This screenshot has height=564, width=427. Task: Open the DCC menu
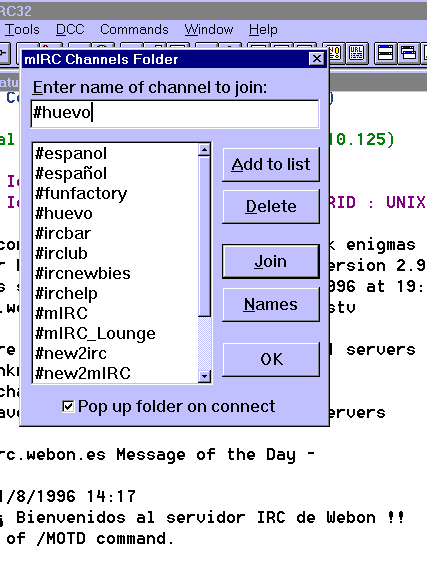tap(70, 29)
